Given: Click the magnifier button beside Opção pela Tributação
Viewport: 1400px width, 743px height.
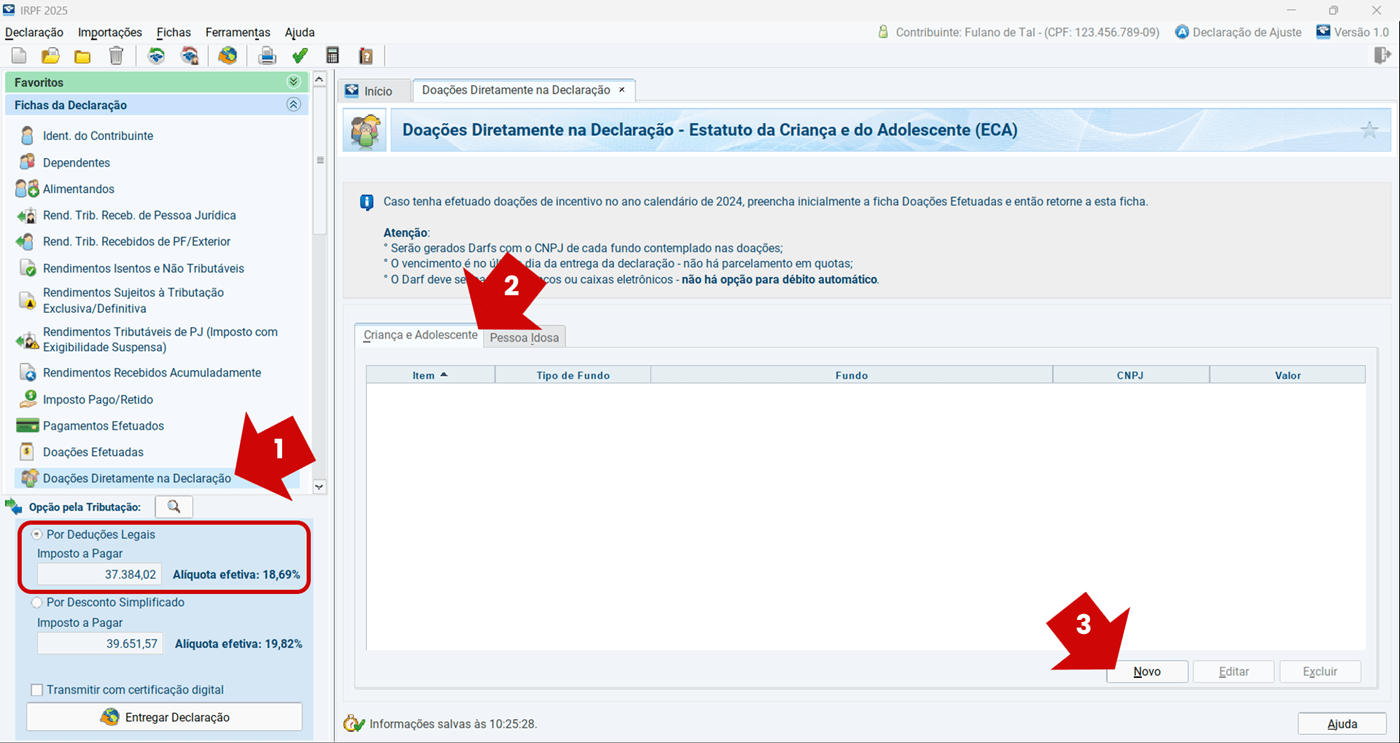Looking at the screenshot, I should 174,507.
